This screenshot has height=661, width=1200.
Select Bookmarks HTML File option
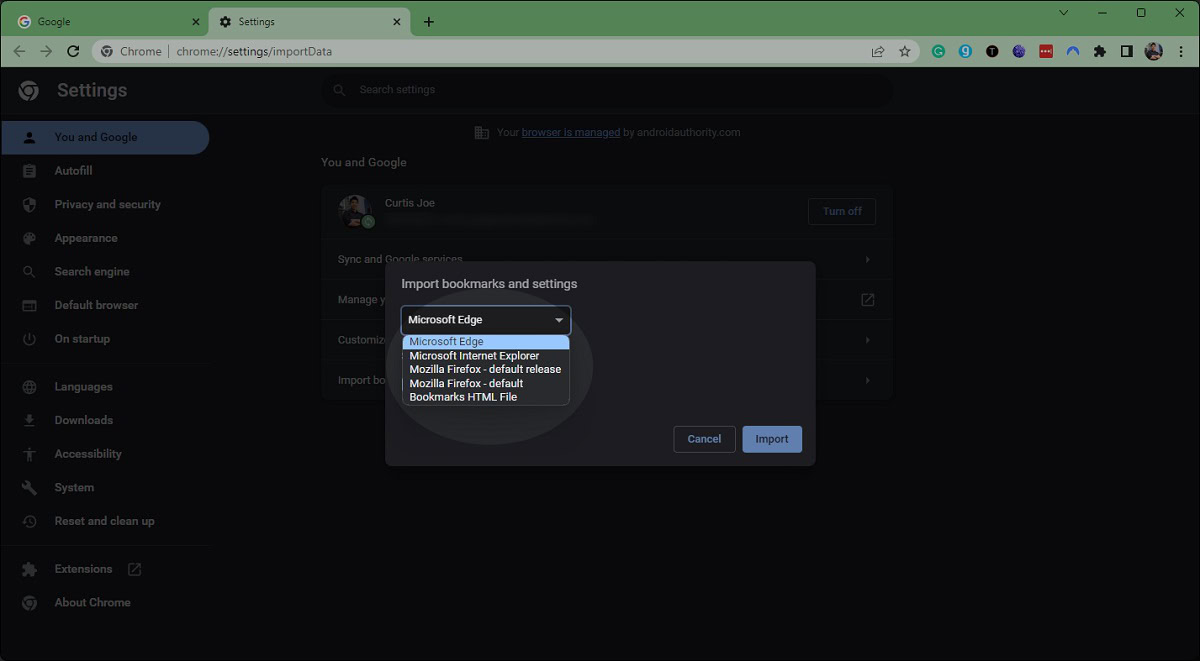click(x=486, y=397)
